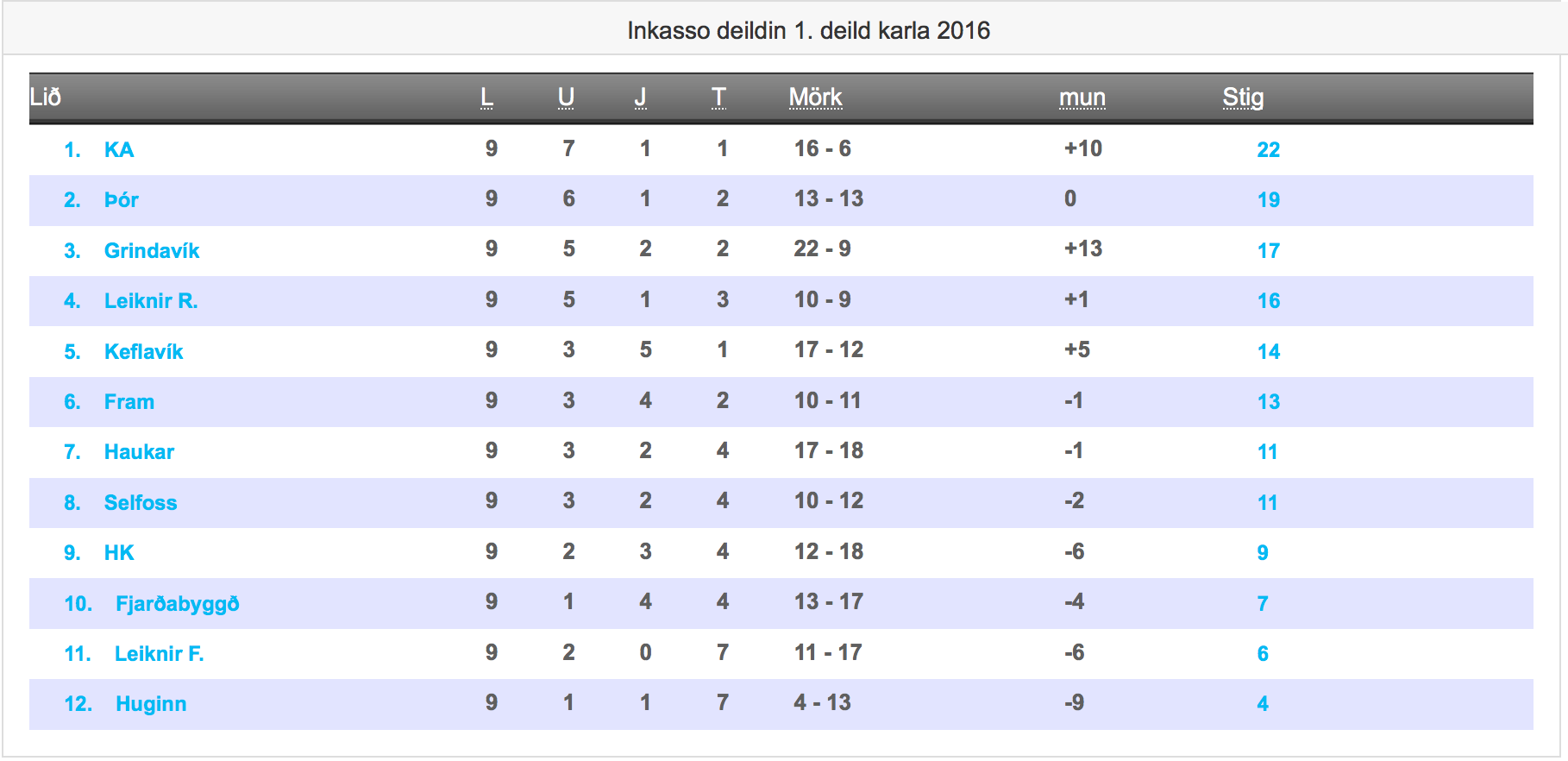1568x761 pixels.
Task: Click the L column header
Action: tap(487, 97)
